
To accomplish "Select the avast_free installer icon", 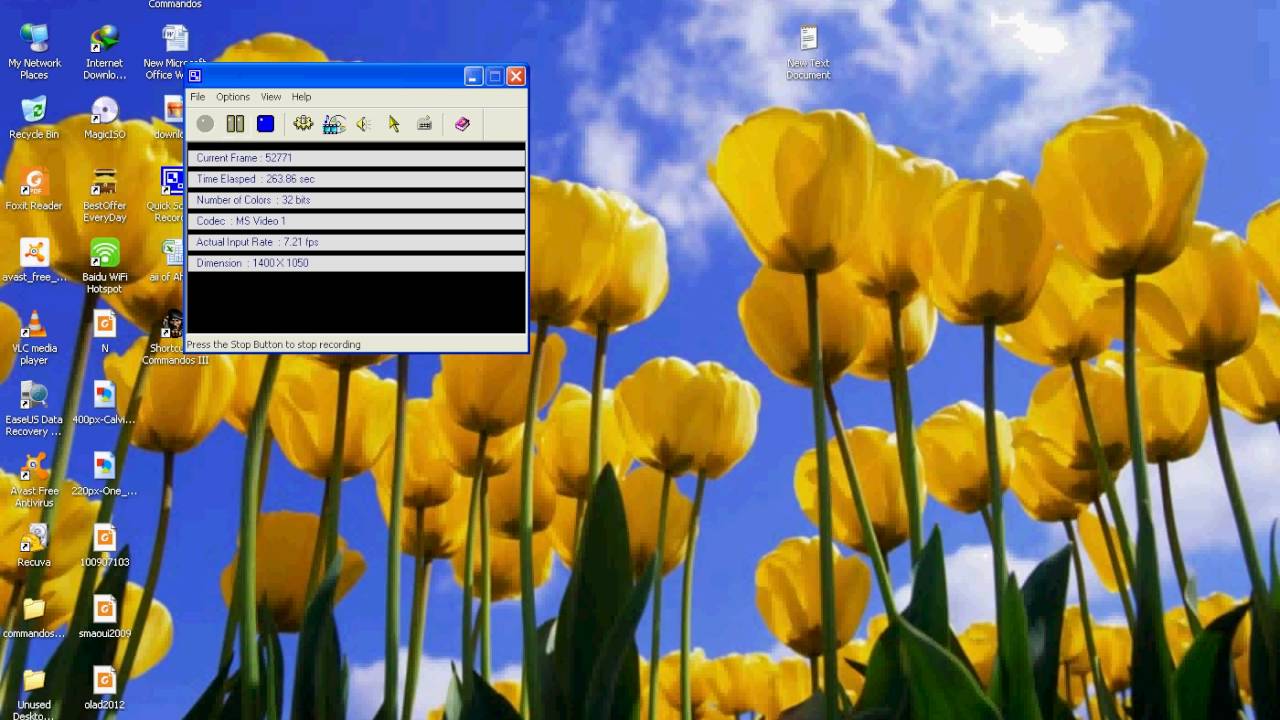I will (x=34, y=261).
